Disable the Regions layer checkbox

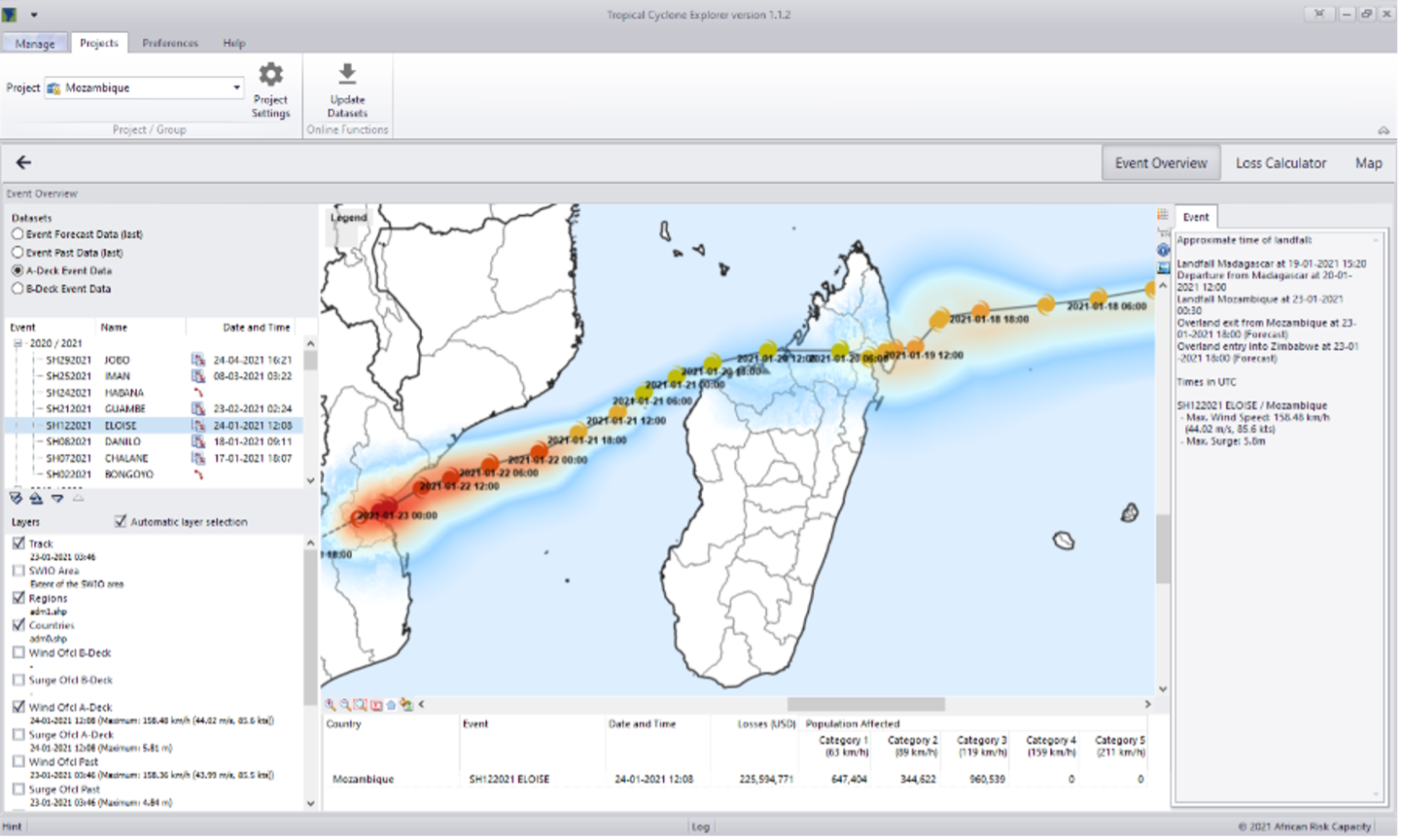pos(18,598)
